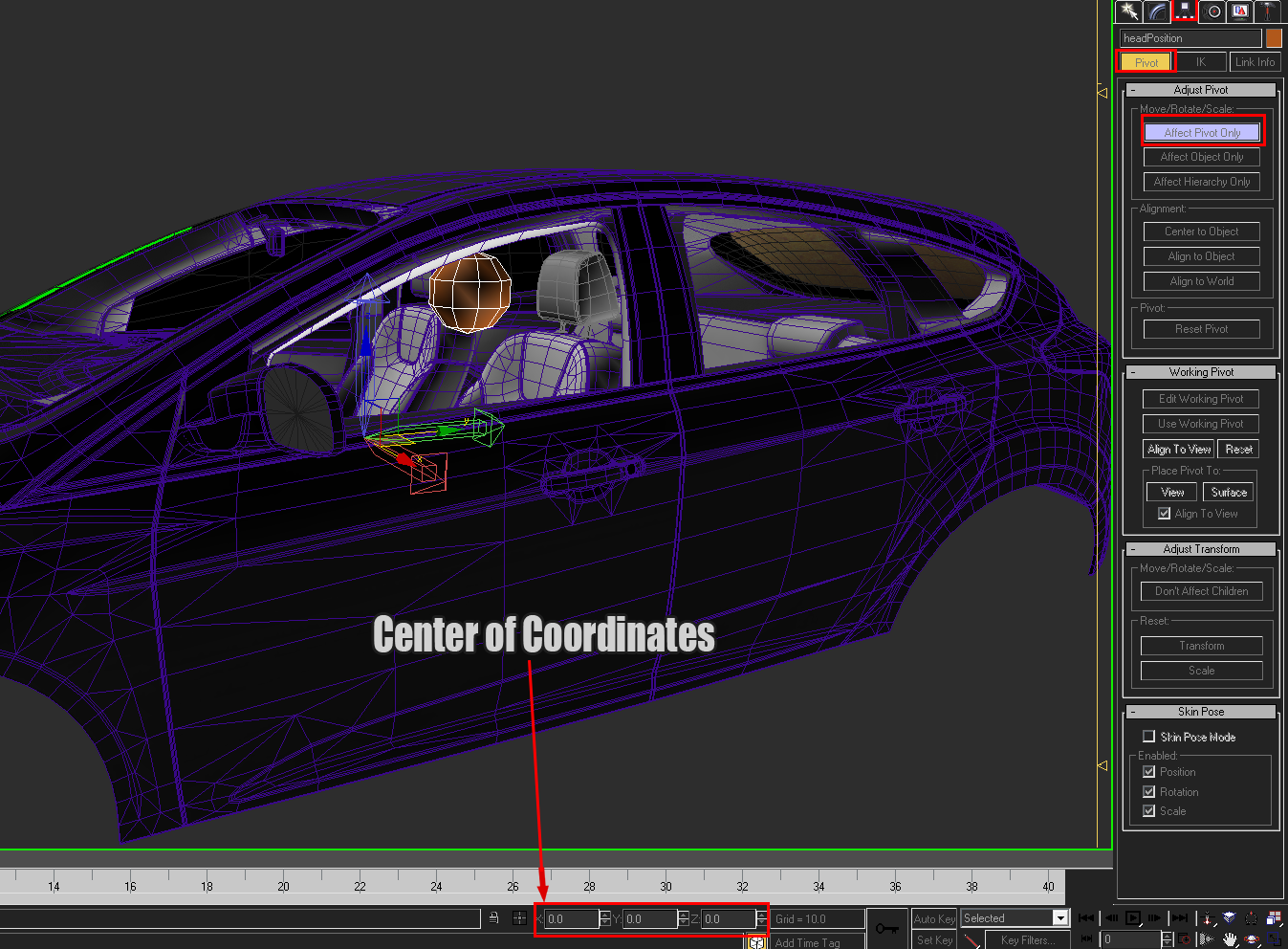This screenshot has height=949, width=1288.
Task: Click the selection lock toggle icon
Action: 493,917
